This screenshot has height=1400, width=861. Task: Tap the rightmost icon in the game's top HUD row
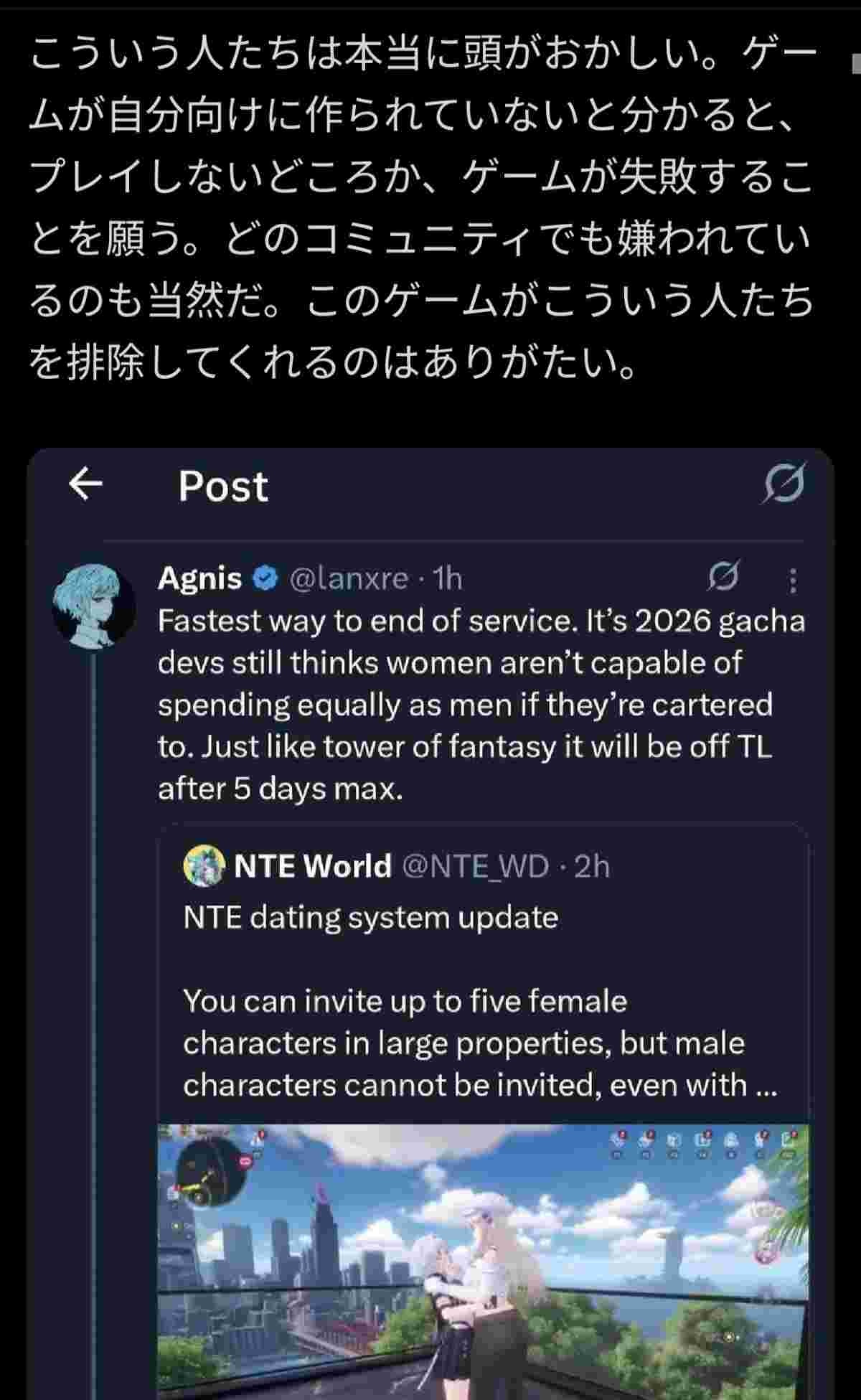[x=789, y=1140]
